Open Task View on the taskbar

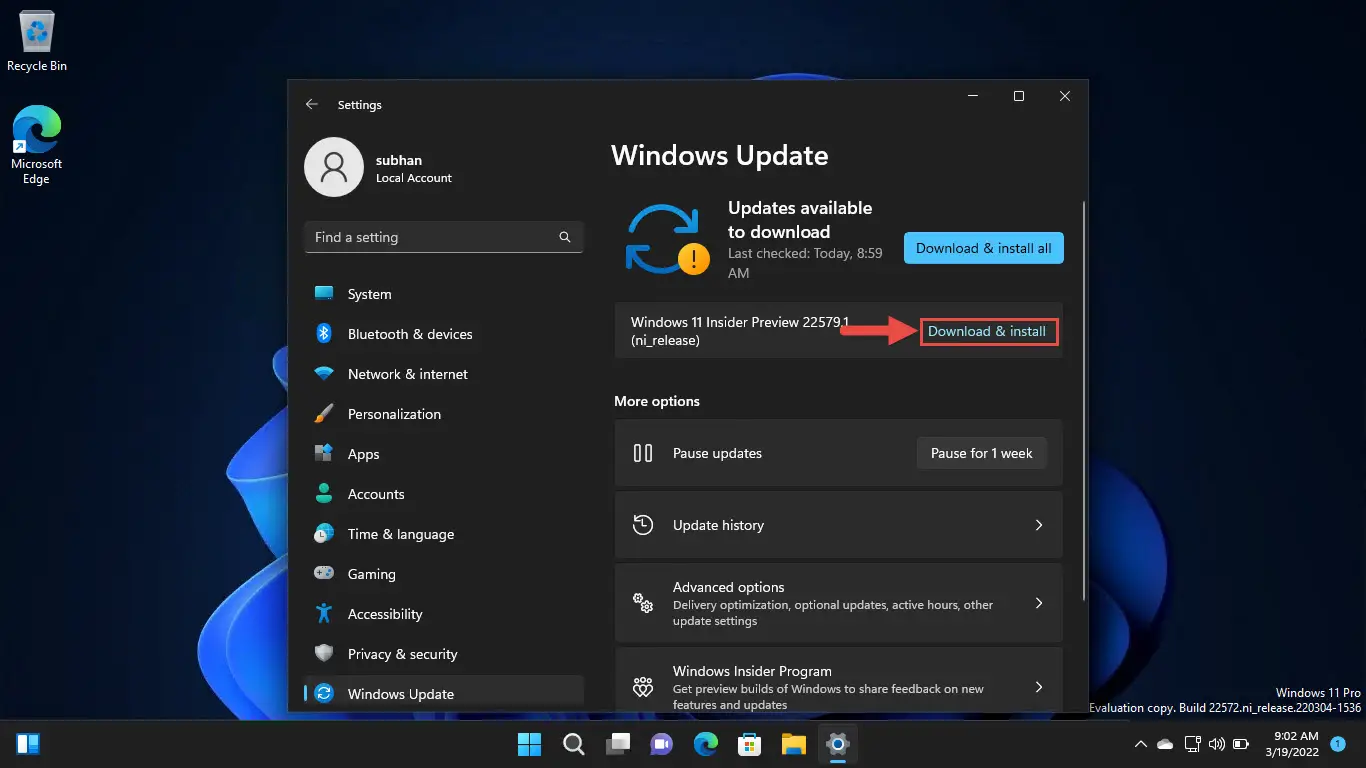(x=617, y=744)
